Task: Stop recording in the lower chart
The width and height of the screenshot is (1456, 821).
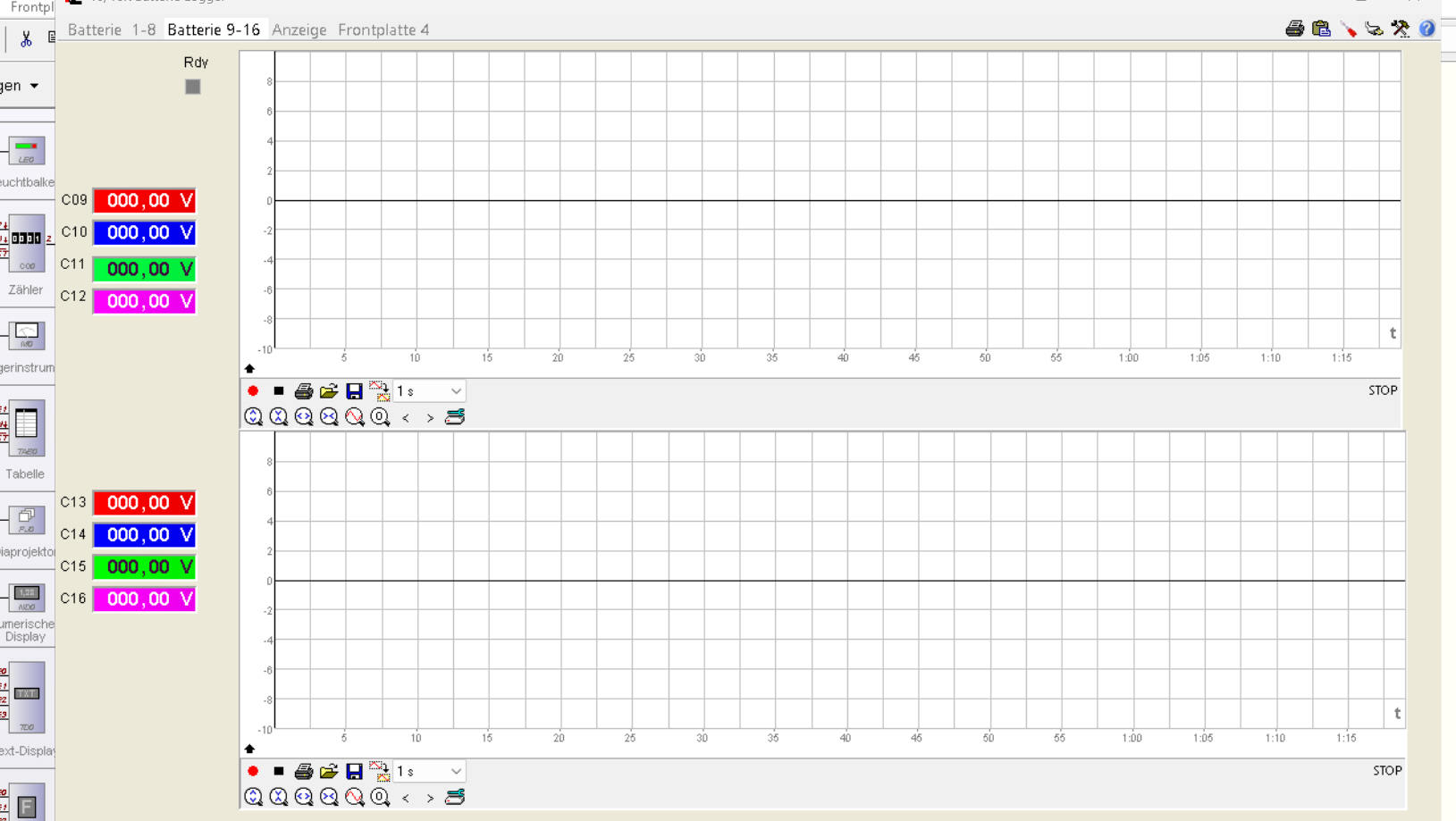Action: coord(279,771)
